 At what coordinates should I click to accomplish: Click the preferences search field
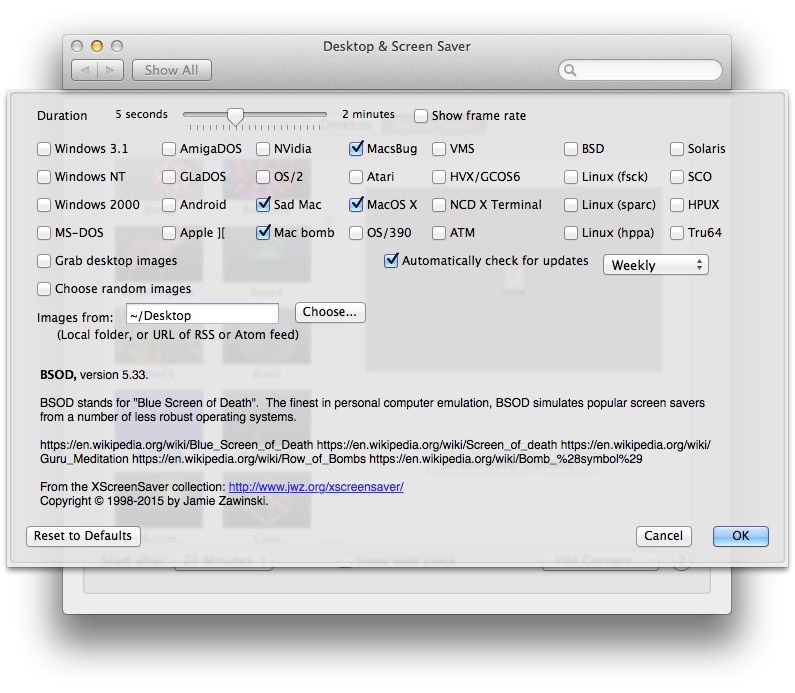coord(640,70)
